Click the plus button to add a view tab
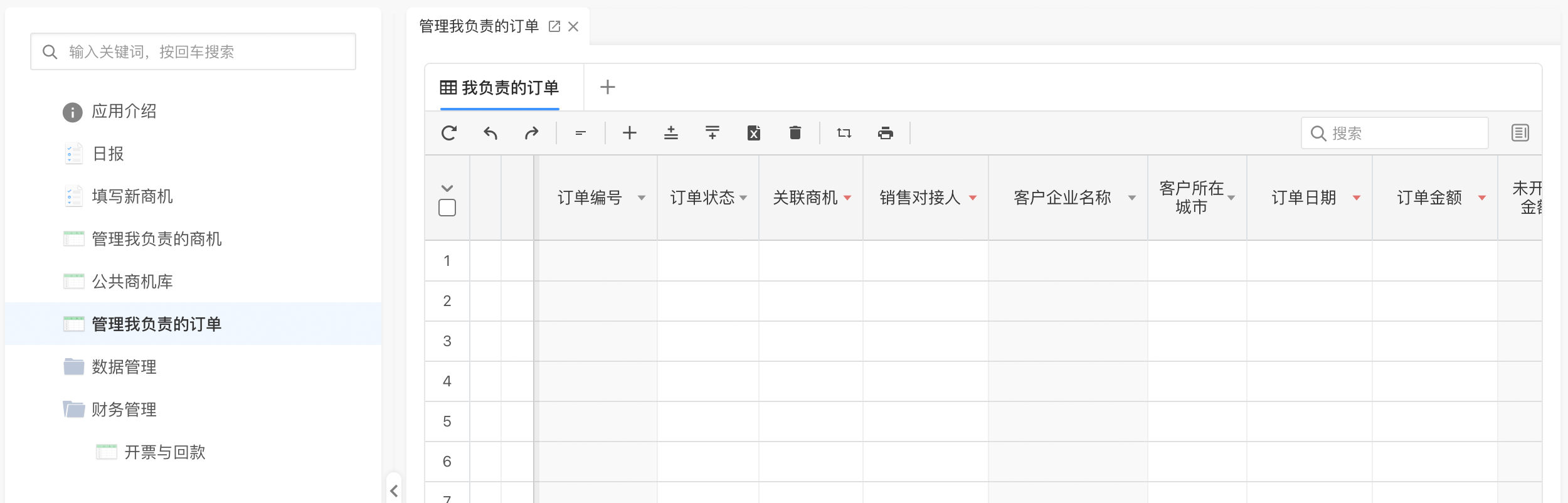Screen dimensions: 1568x503 point(607,87)
